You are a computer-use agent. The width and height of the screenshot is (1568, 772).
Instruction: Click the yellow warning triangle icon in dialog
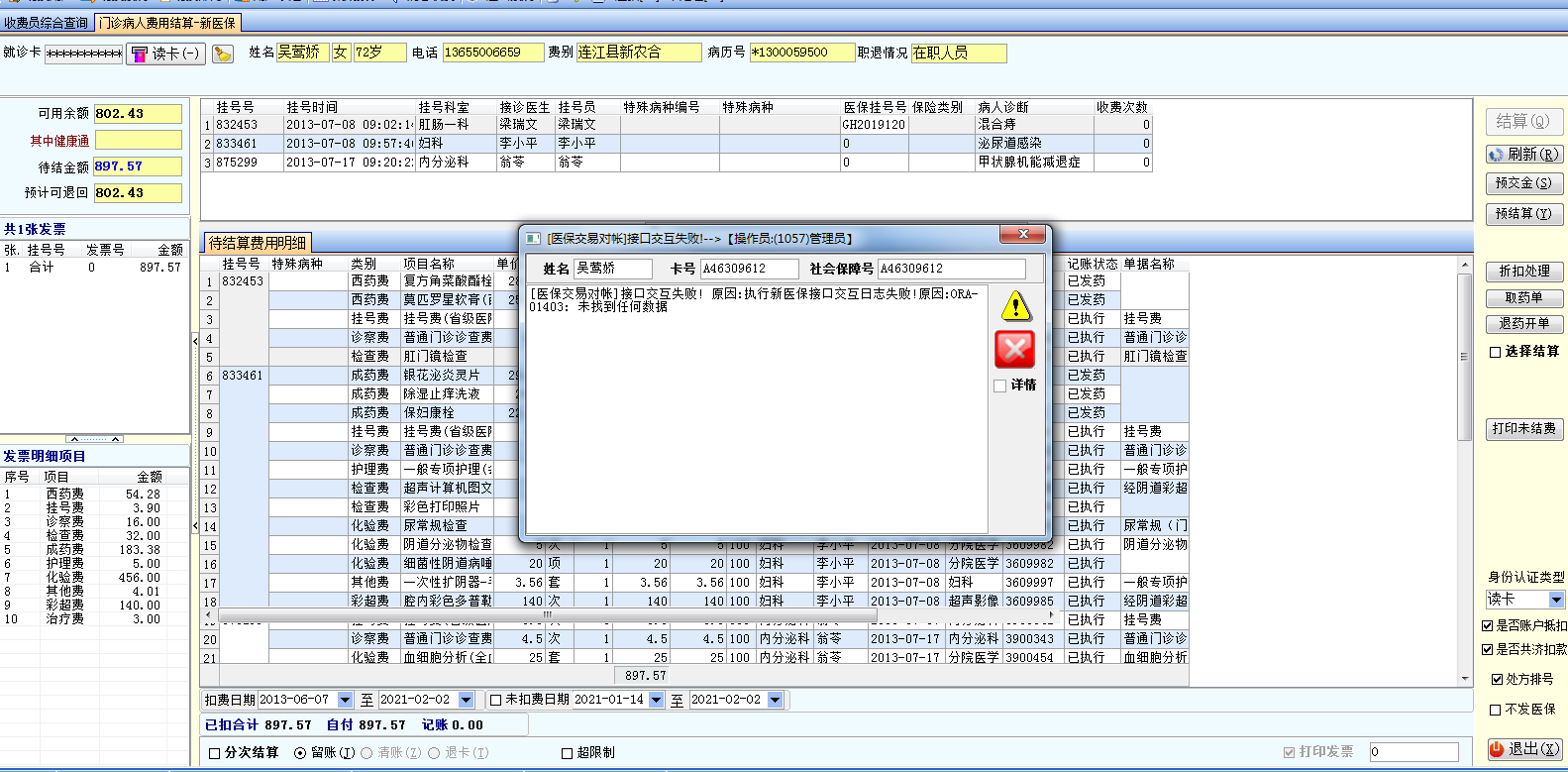[1015, 306]
